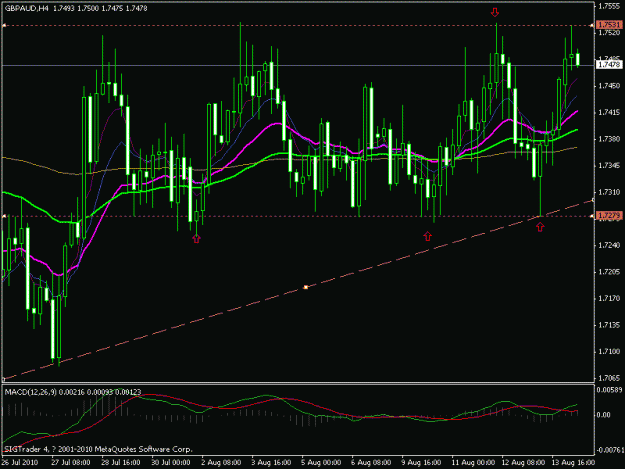Click the 1.7135 price scale value
Image resolution: width=625 pixels, height=469 pixels.
pos(609,325)
